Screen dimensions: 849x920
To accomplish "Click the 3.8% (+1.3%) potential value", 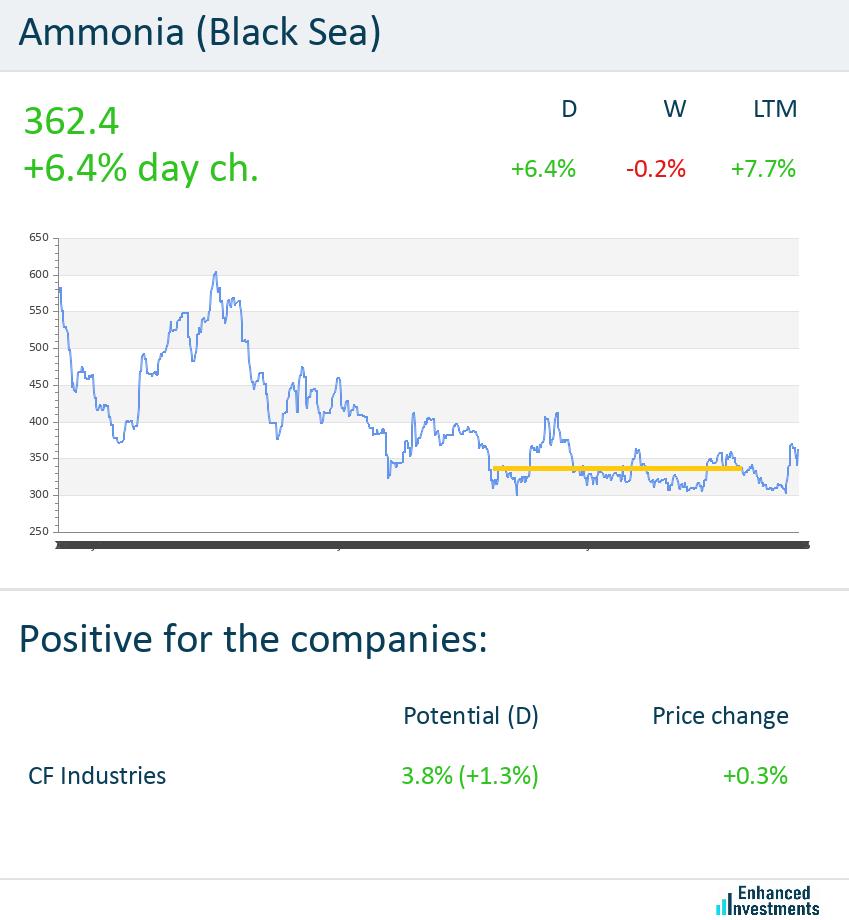I will pos(470,775).
